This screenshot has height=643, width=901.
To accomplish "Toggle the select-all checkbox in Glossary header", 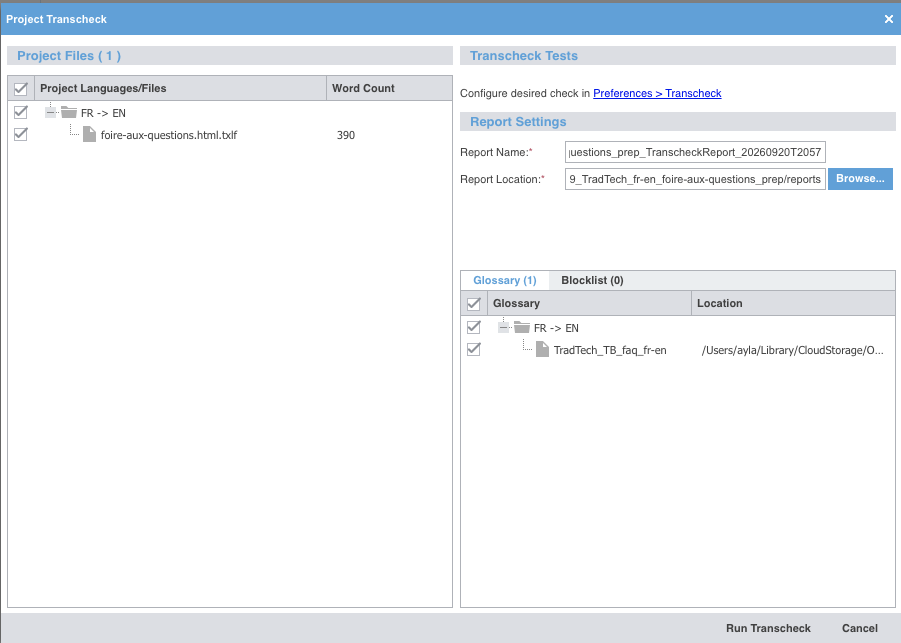I will (473, 303).
